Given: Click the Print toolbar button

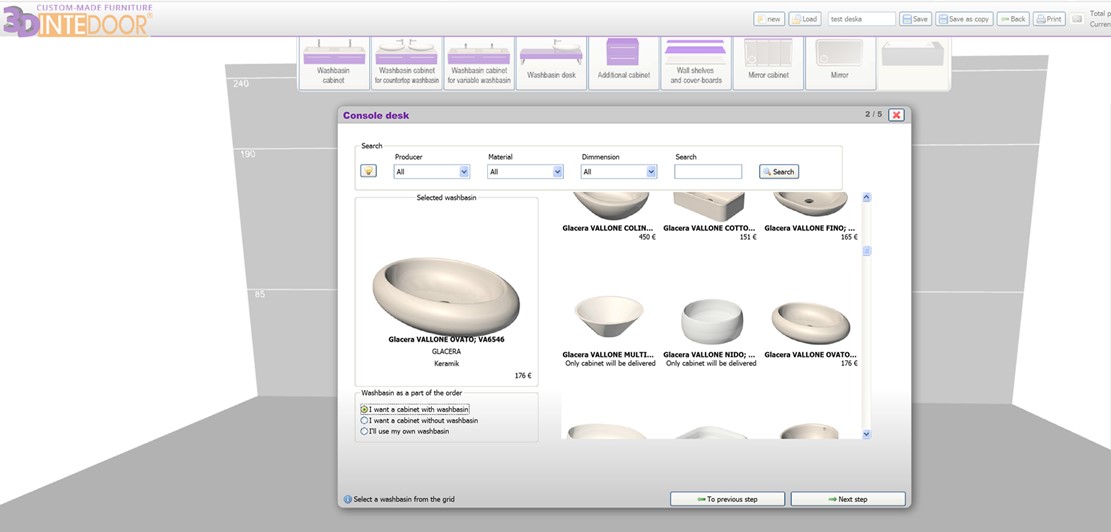Looking at the screenshot, I should tap(1049, 19).
